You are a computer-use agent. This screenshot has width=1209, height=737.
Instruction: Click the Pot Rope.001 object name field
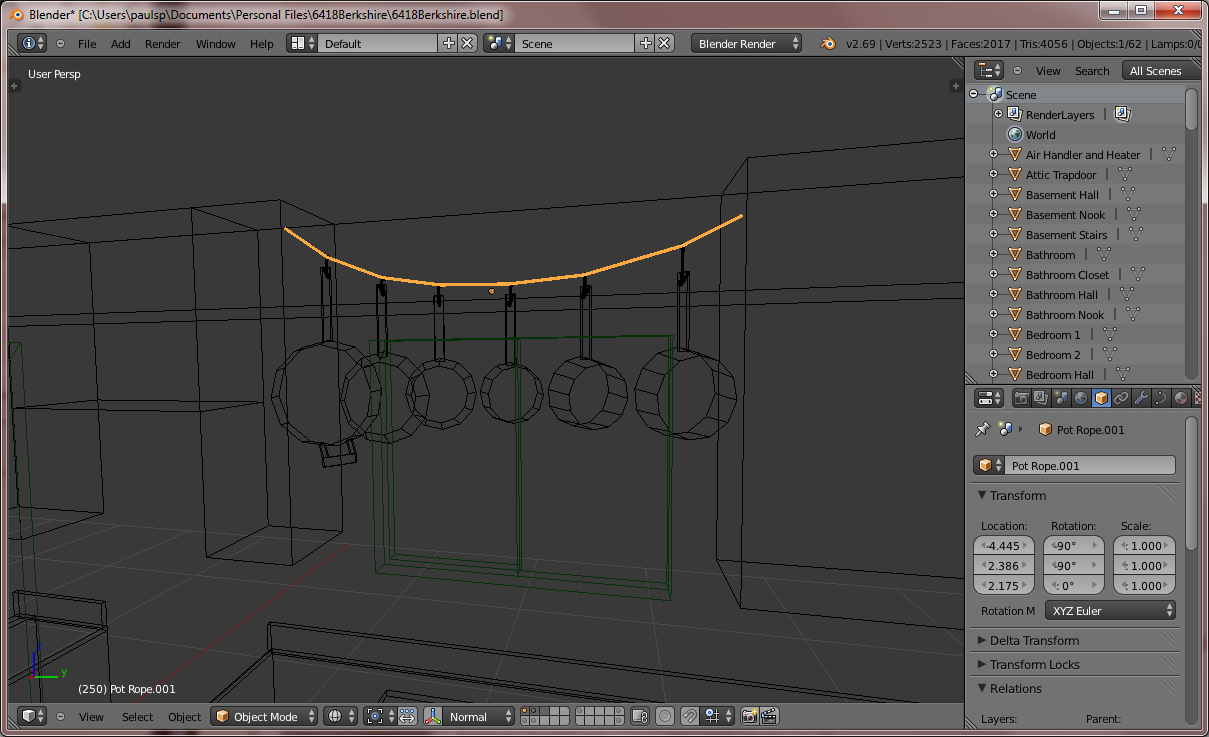pos(1091,465)
